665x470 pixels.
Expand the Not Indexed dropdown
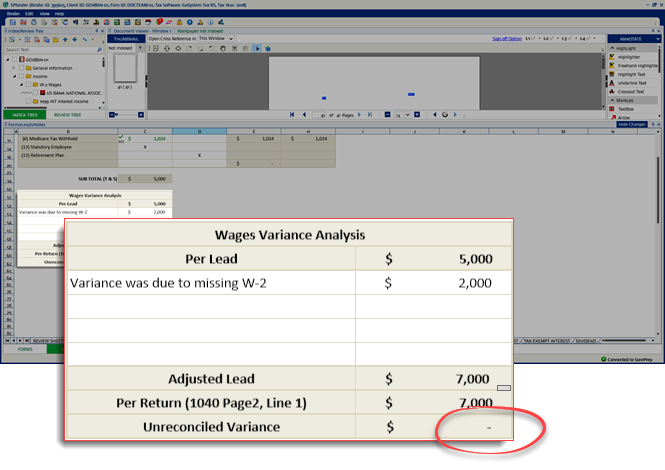133,47
